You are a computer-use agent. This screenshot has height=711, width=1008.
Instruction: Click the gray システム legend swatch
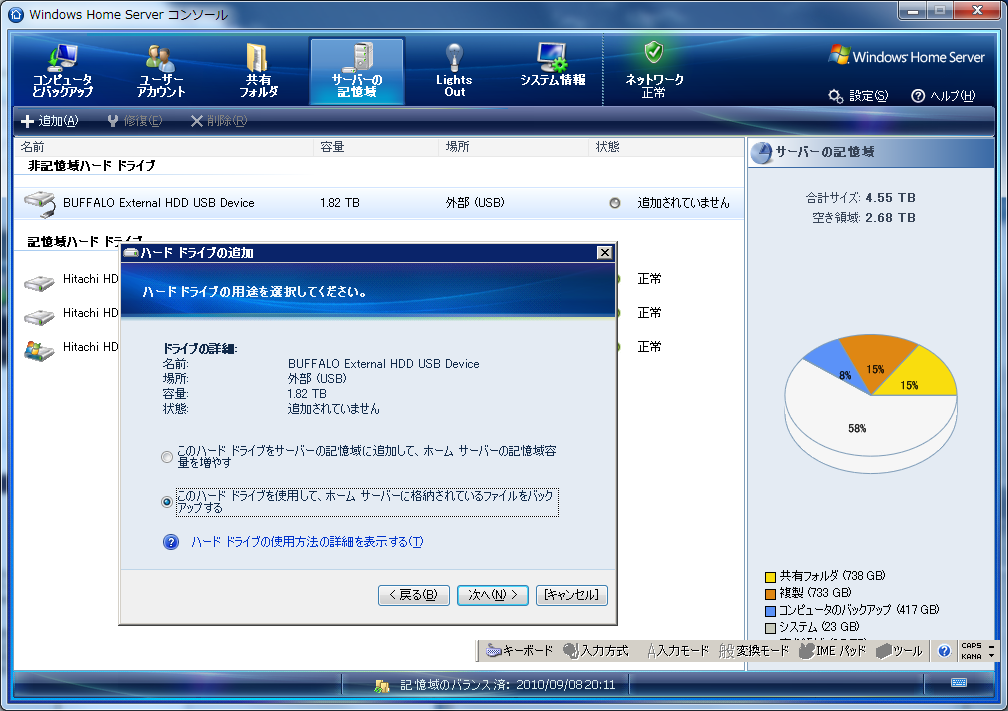click(770, 627)
